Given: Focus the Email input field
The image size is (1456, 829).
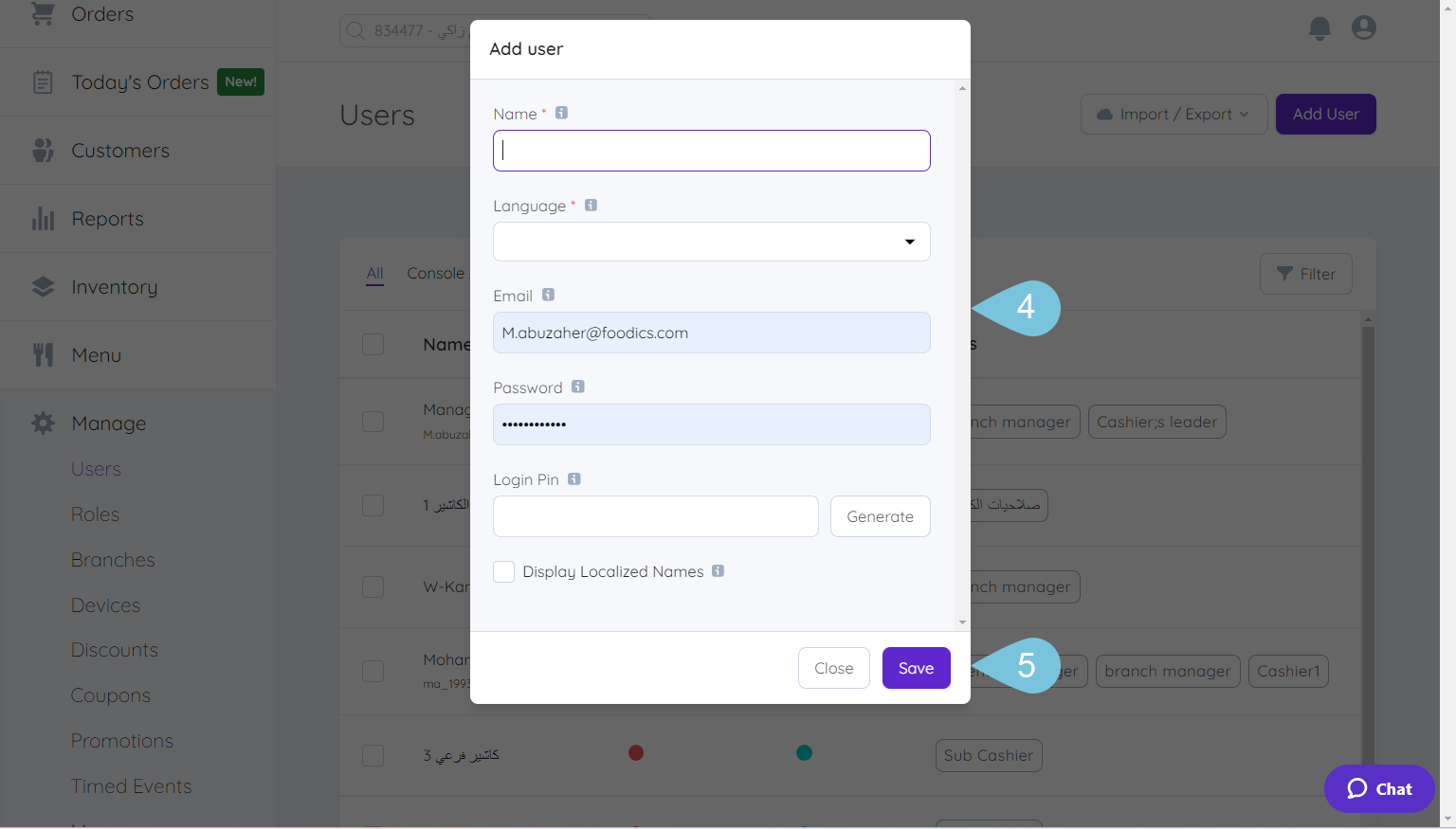Looking at the screenshot, I should tap(712, 333).
